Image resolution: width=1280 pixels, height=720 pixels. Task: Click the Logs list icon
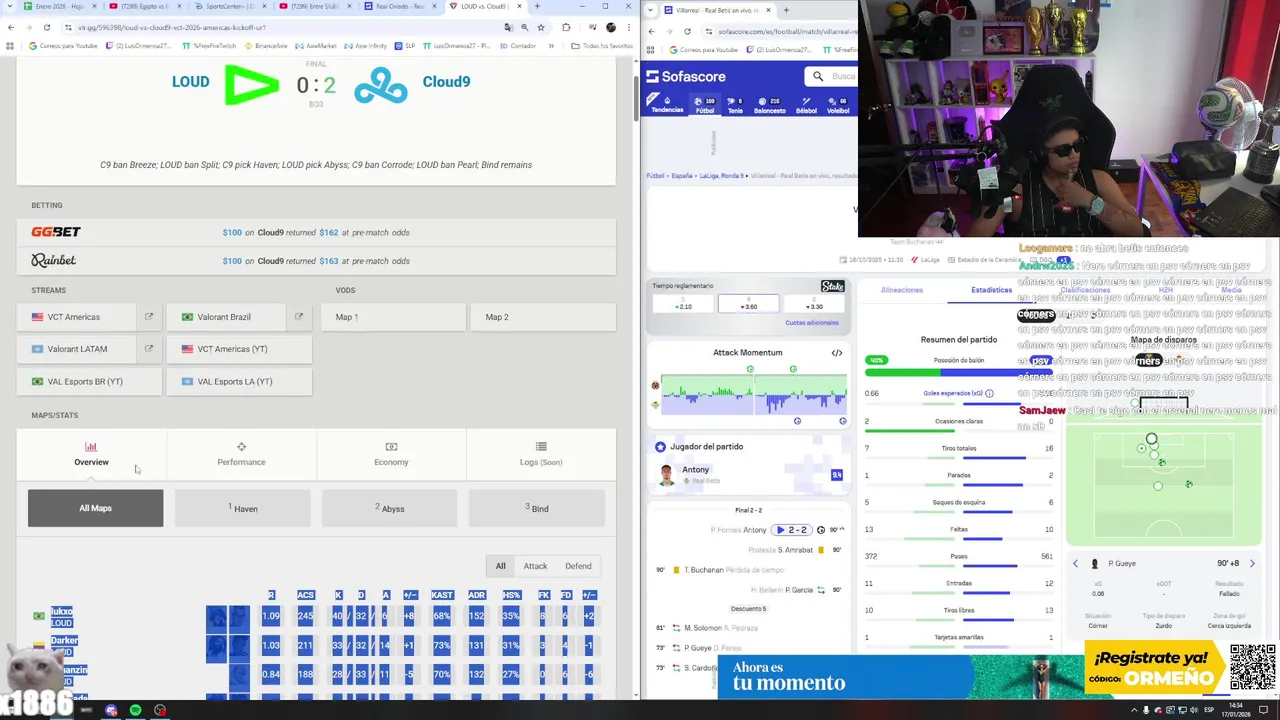point(541,447)
